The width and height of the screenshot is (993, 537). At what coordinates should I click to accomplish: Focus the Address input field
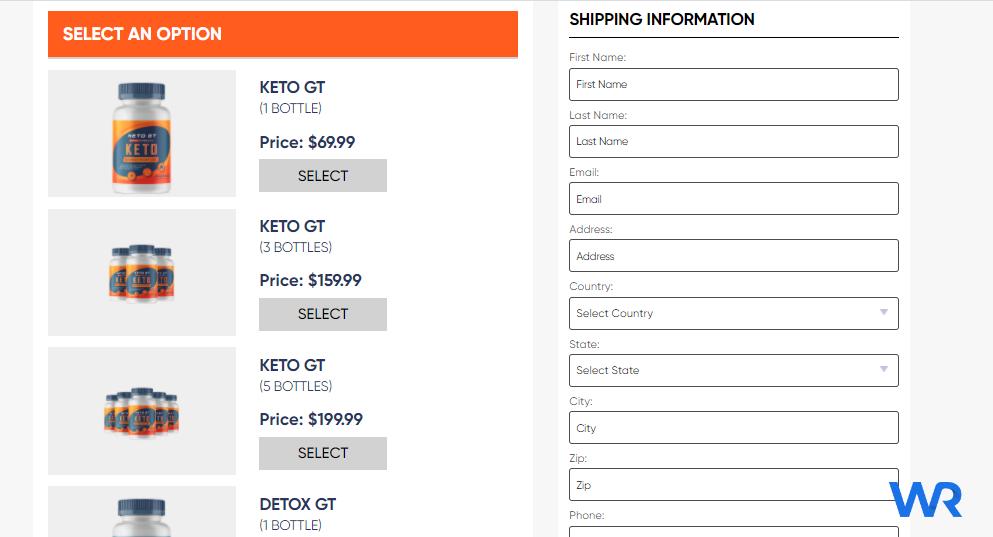click(733, 256)
